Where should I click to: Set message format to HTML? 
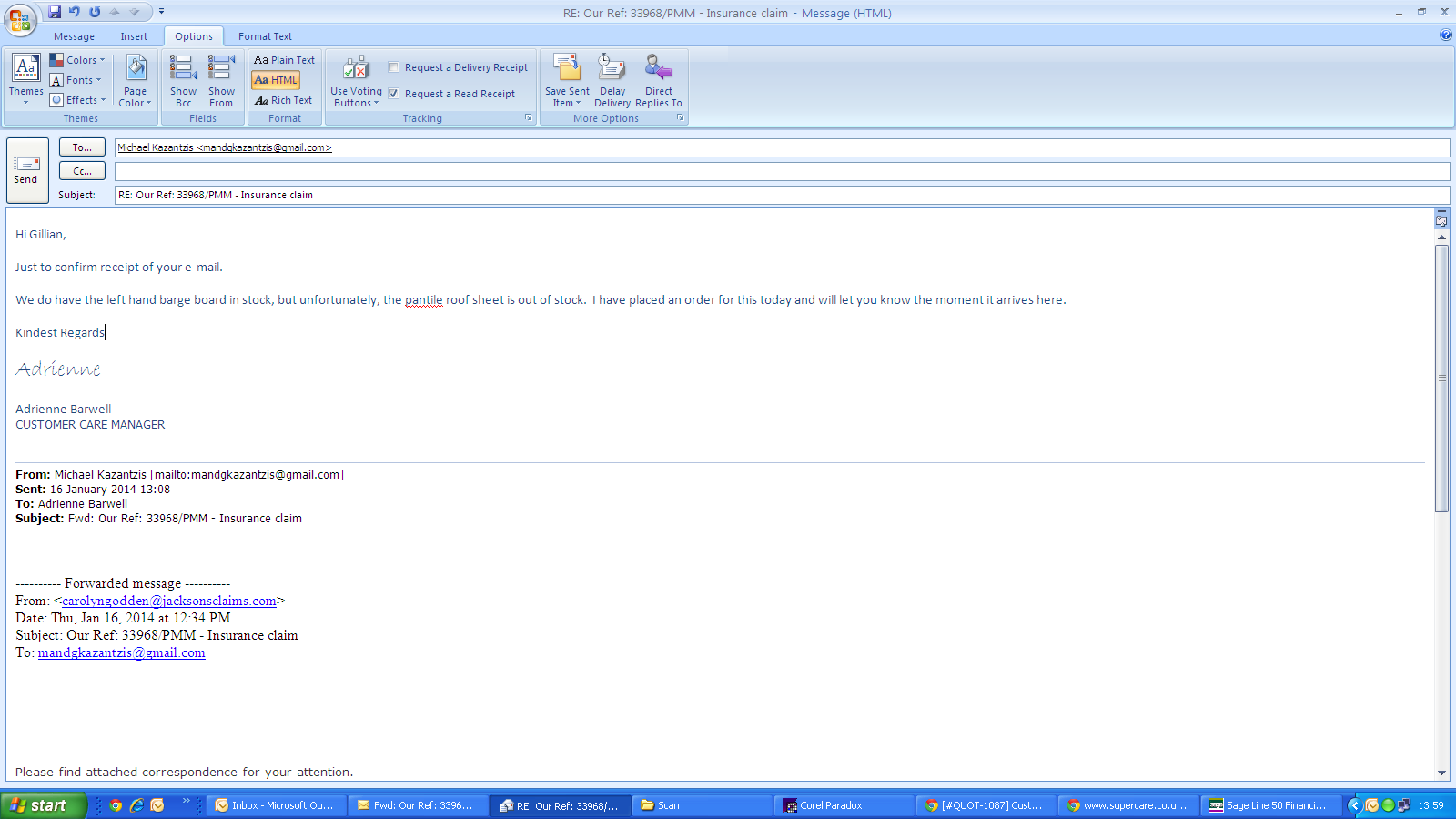point(276,80)
